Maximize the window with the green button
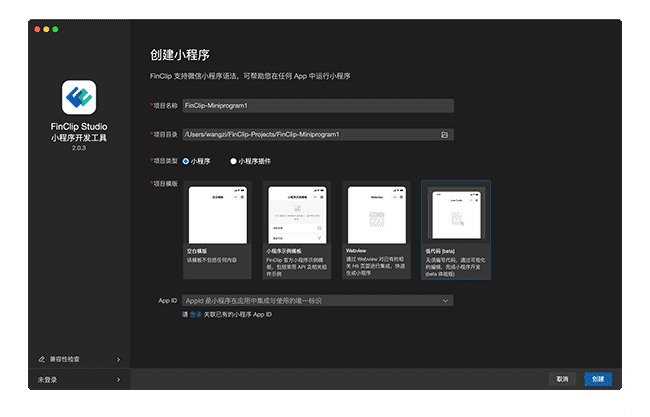 tap(56, 29)
